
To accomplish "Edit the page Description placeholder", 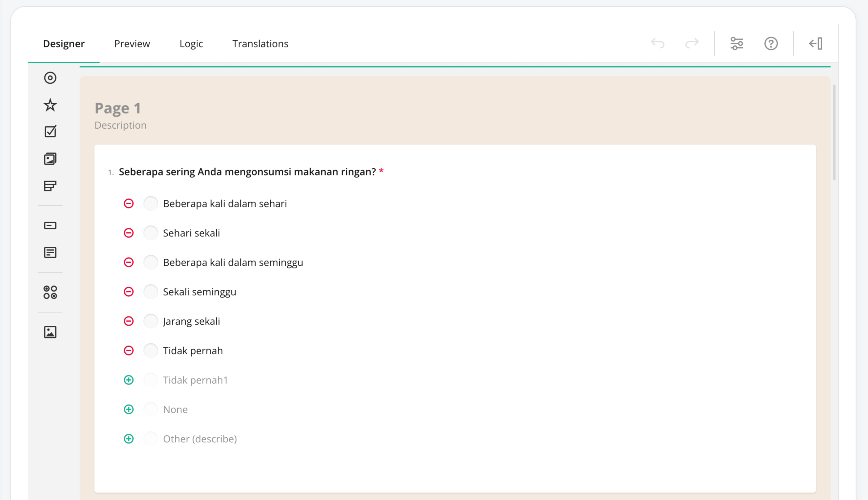I will coord(120,126).
